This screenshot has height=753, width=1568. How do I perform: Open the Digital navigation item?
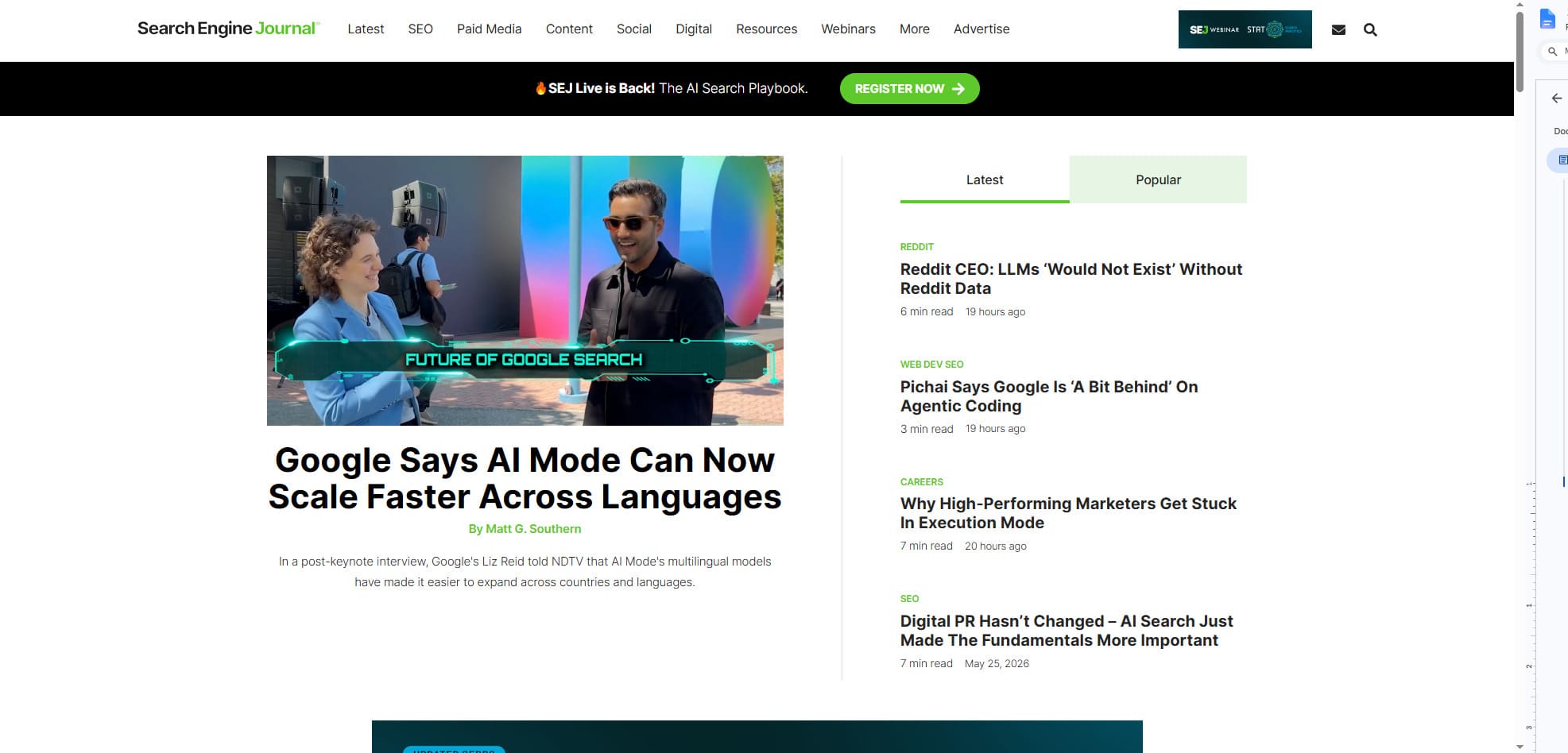pyautogui.click(x=694, y=29)
